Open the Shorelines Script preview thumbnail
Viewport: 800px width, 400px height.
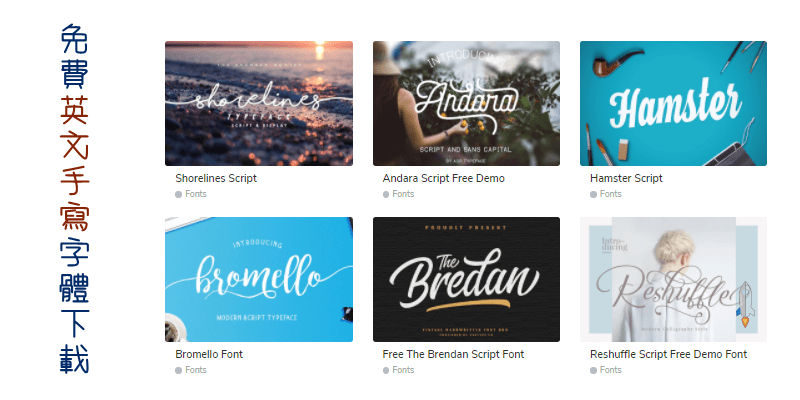click(x=259, y=103)
